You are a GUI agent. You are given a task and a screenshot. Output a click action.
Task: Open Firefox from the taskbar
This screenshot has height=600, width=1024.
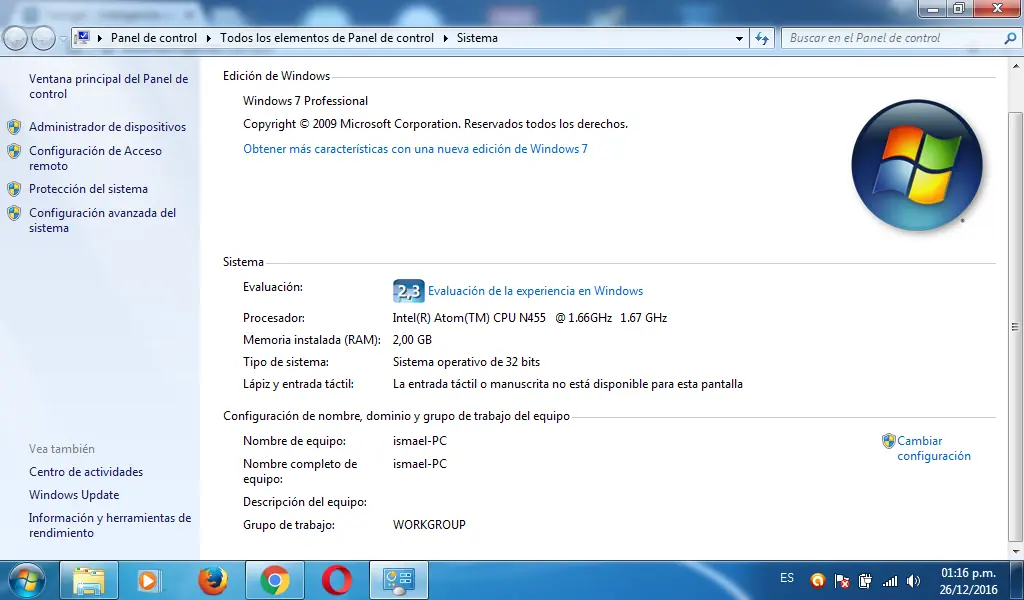pos(212,580)
